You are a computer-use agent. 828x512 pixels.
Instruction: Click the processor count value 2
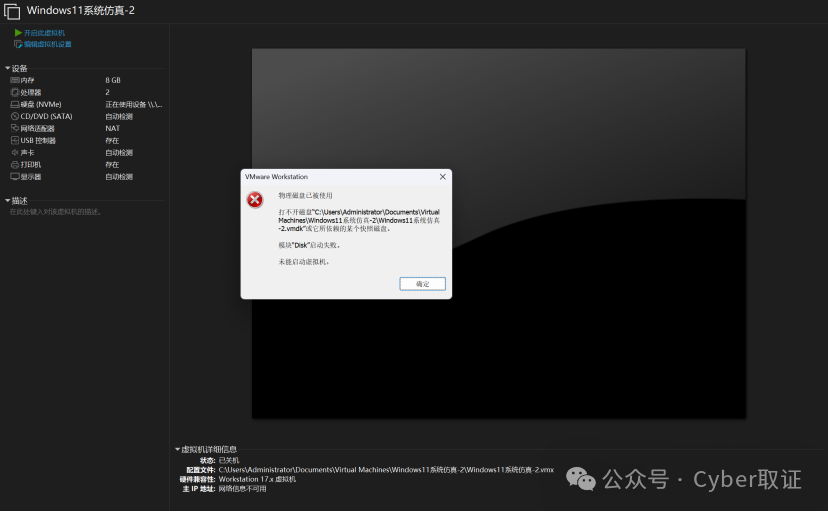[x=107, y=92]
